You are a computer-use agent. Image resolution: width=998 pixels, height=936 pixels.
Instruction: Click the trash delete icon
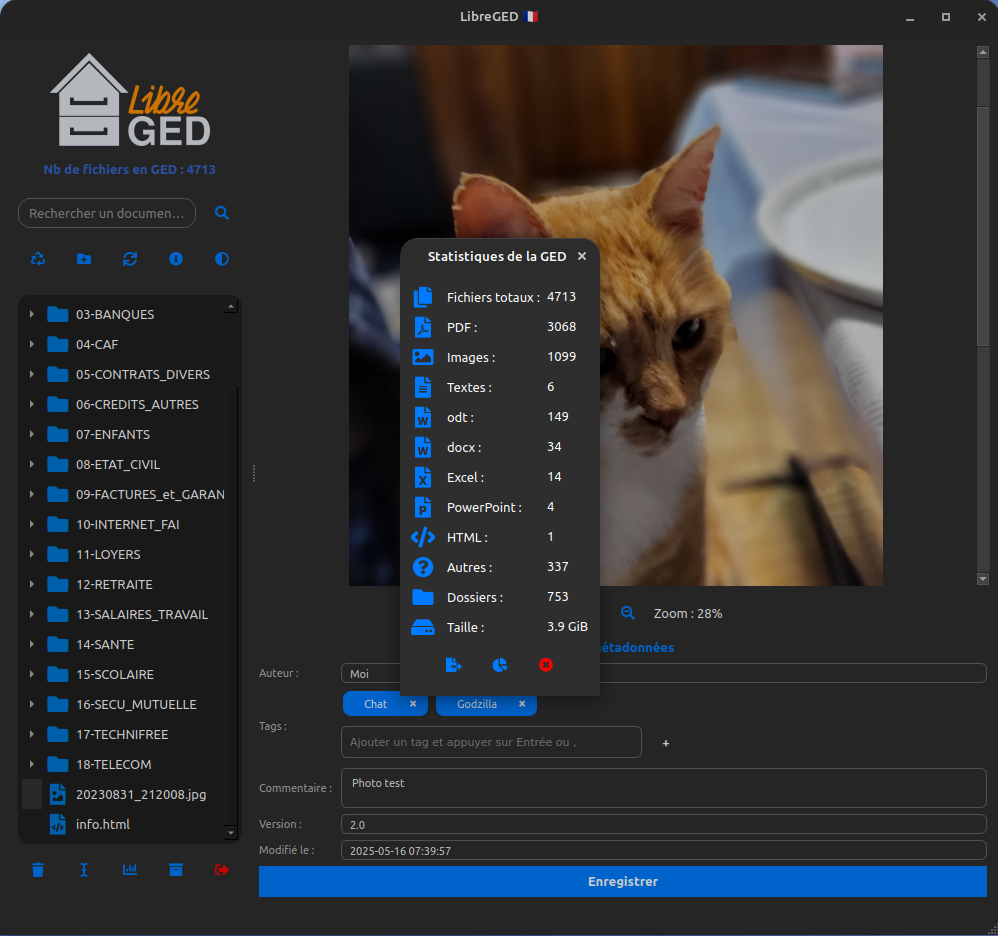coord(38,870)
